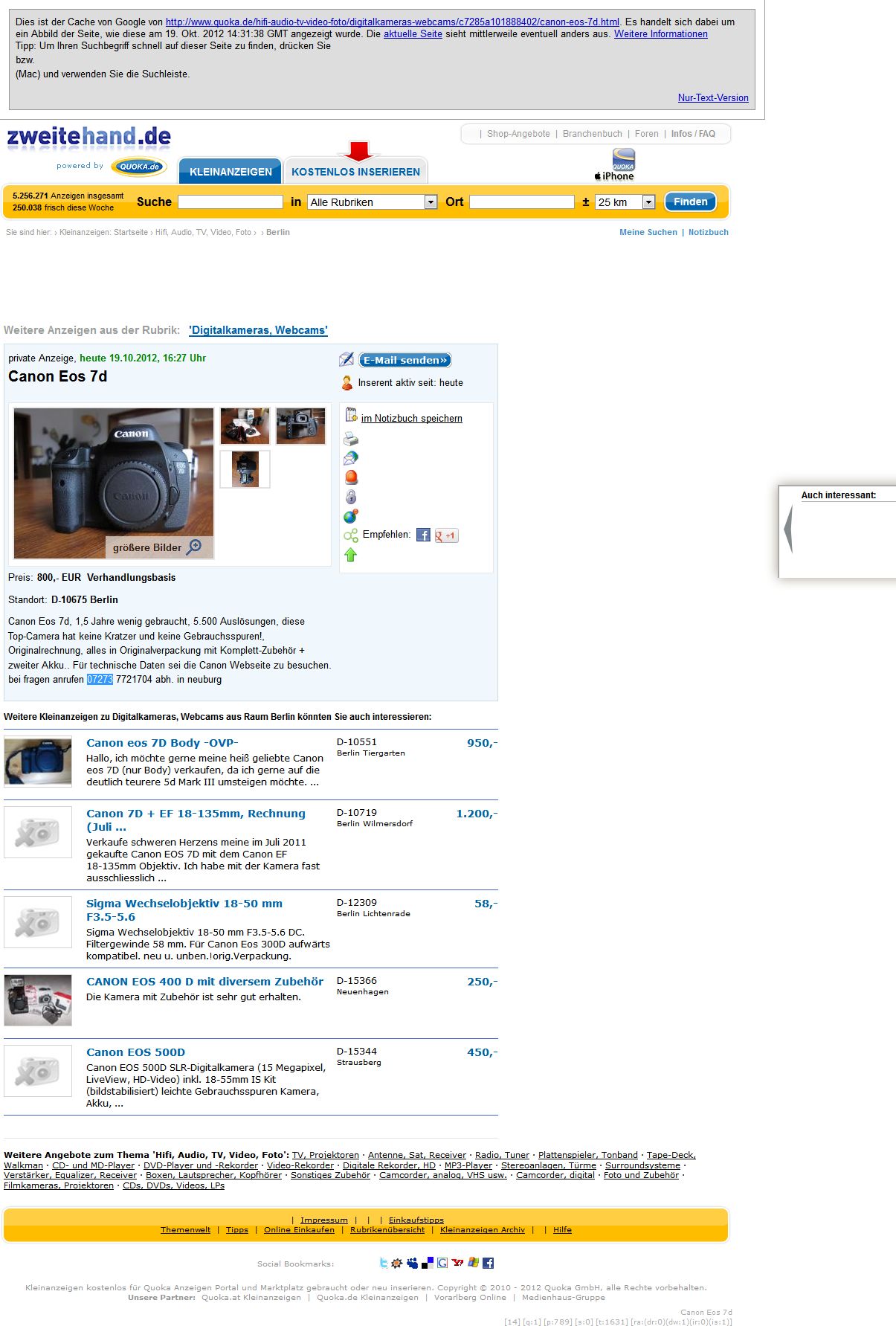Click the Delicious social bookmark icon
This screenshot has width=896, height=1326.
pos(428,1263)
